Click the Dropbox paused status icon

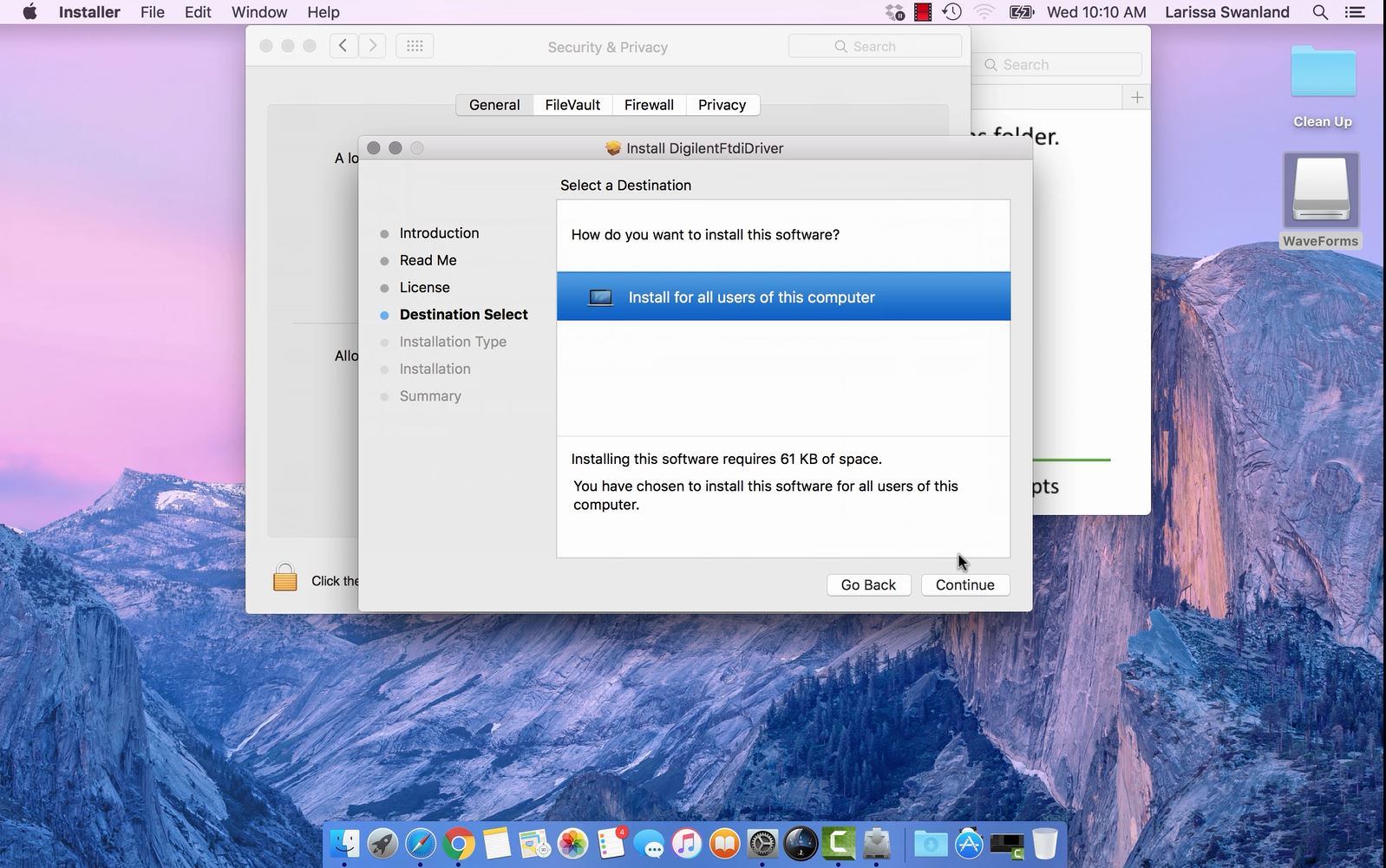895,12
